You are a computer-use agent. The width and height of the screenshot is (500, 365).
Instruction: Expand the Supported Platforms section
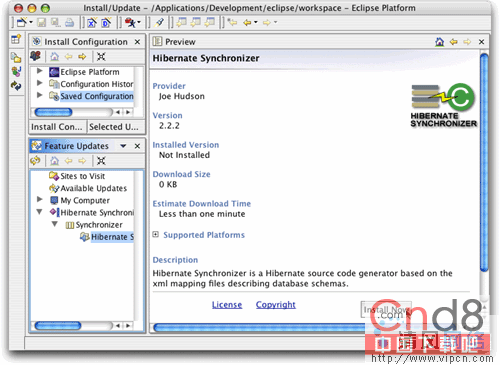pos(156,234)
